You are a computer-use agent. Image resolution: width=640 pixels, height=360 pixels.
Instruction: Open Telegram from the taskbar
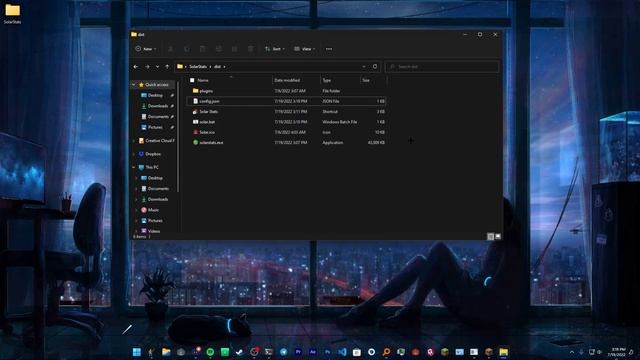coord(283,352)
